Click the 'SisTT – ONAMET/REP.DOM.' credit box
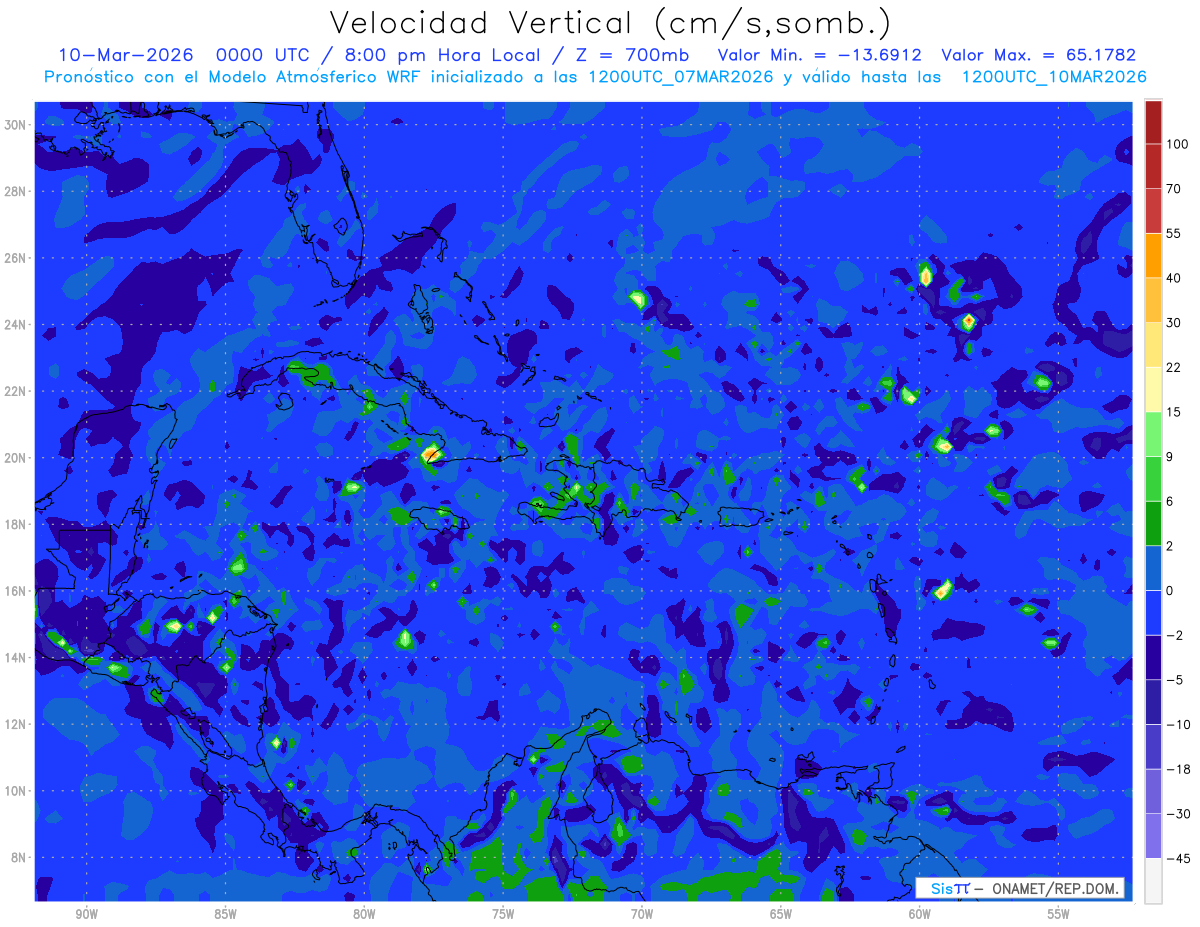1200x927 pixels. [x=1020, y=888]
